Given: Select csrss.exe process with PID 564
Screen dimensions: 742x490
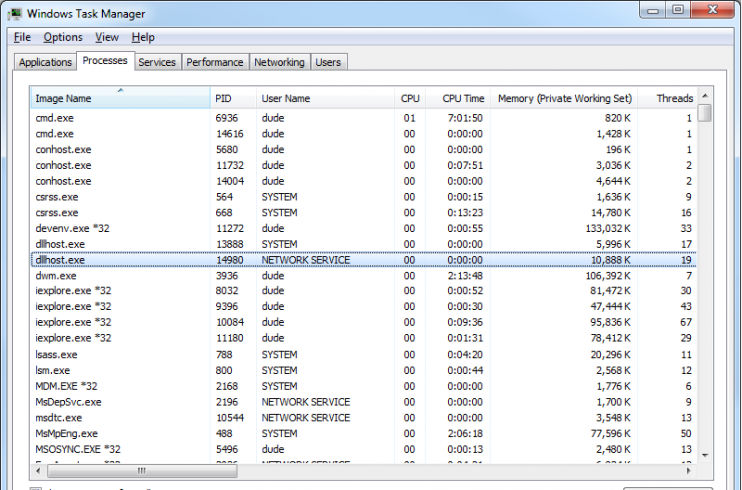Looking at the screenshot, I should (x=363, y=197).
